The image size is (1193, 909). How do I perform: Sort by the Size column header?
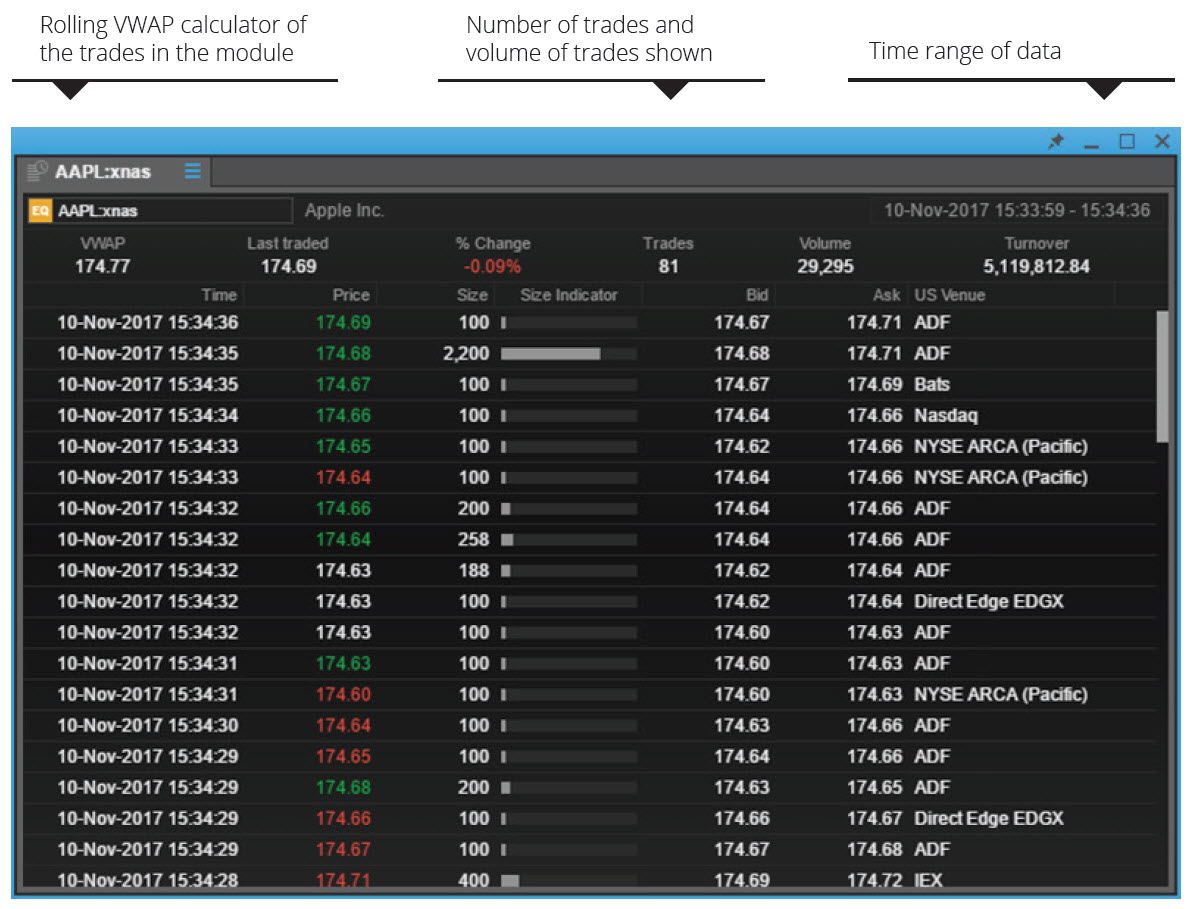click(x=473, y=295)
